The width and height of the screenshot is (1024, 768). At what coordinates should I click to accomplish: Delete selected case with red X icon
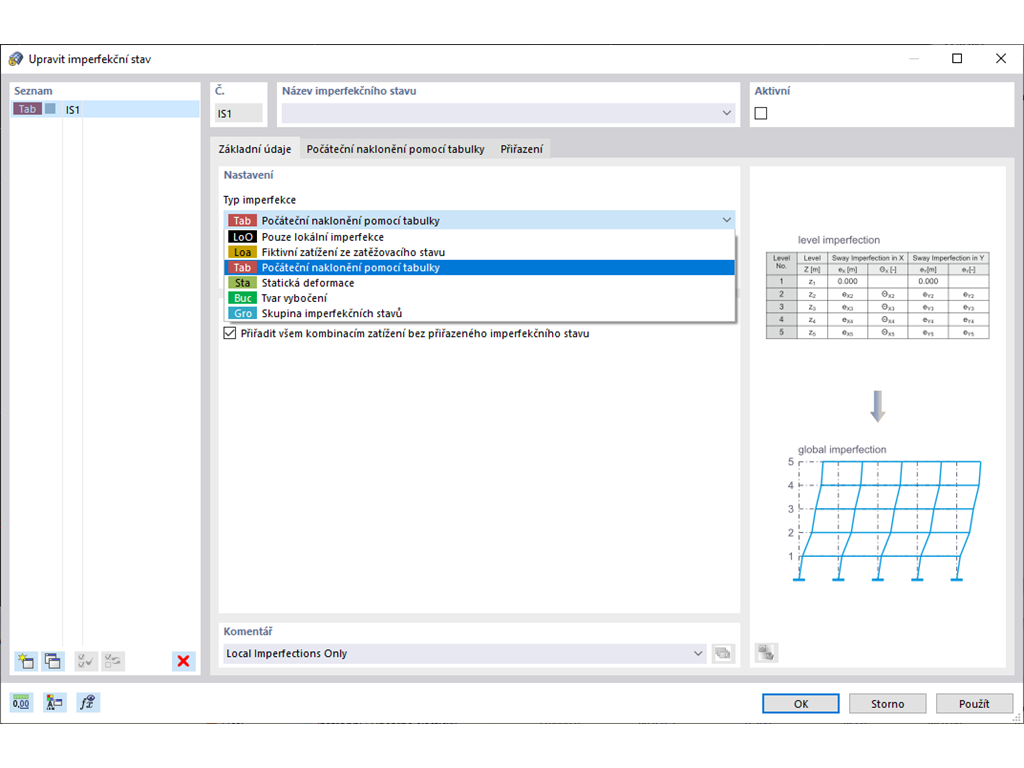coord(184,661)
